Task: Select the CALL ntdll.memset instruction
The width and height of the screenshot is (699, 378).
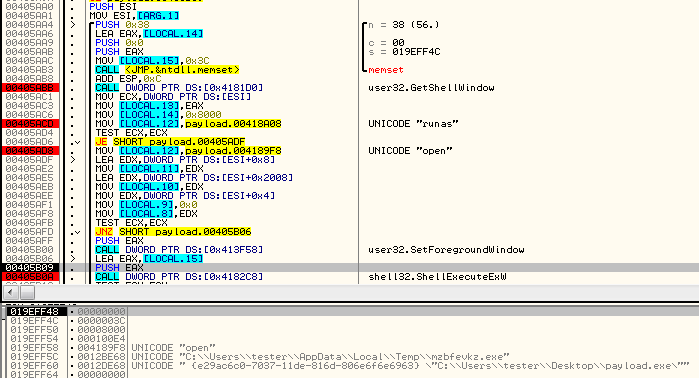Action: click(167, 70)
